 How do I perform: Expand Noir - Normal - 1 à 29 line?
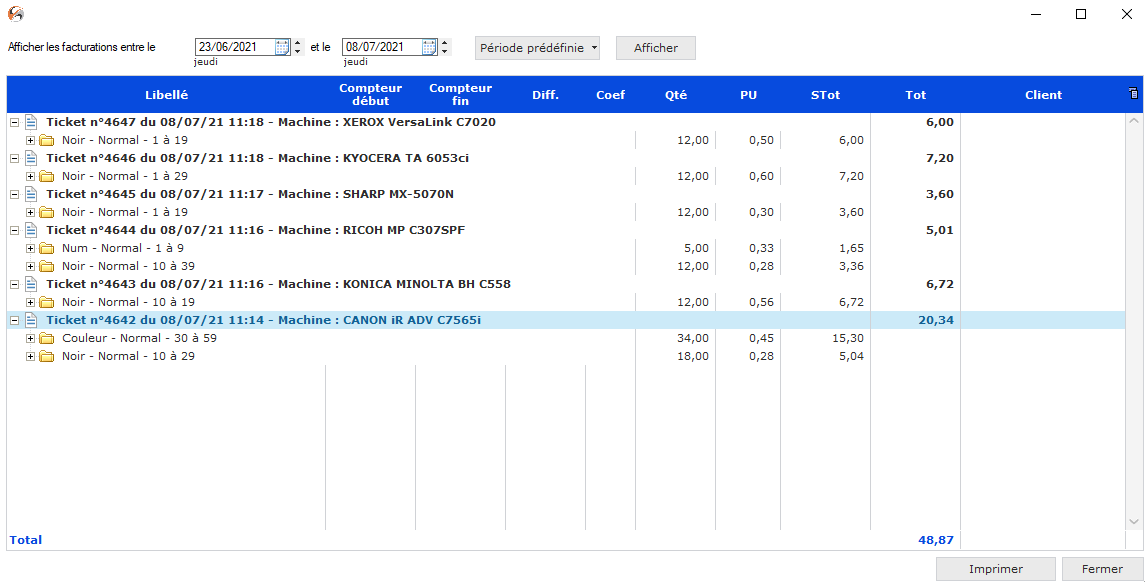coord(30,176)
